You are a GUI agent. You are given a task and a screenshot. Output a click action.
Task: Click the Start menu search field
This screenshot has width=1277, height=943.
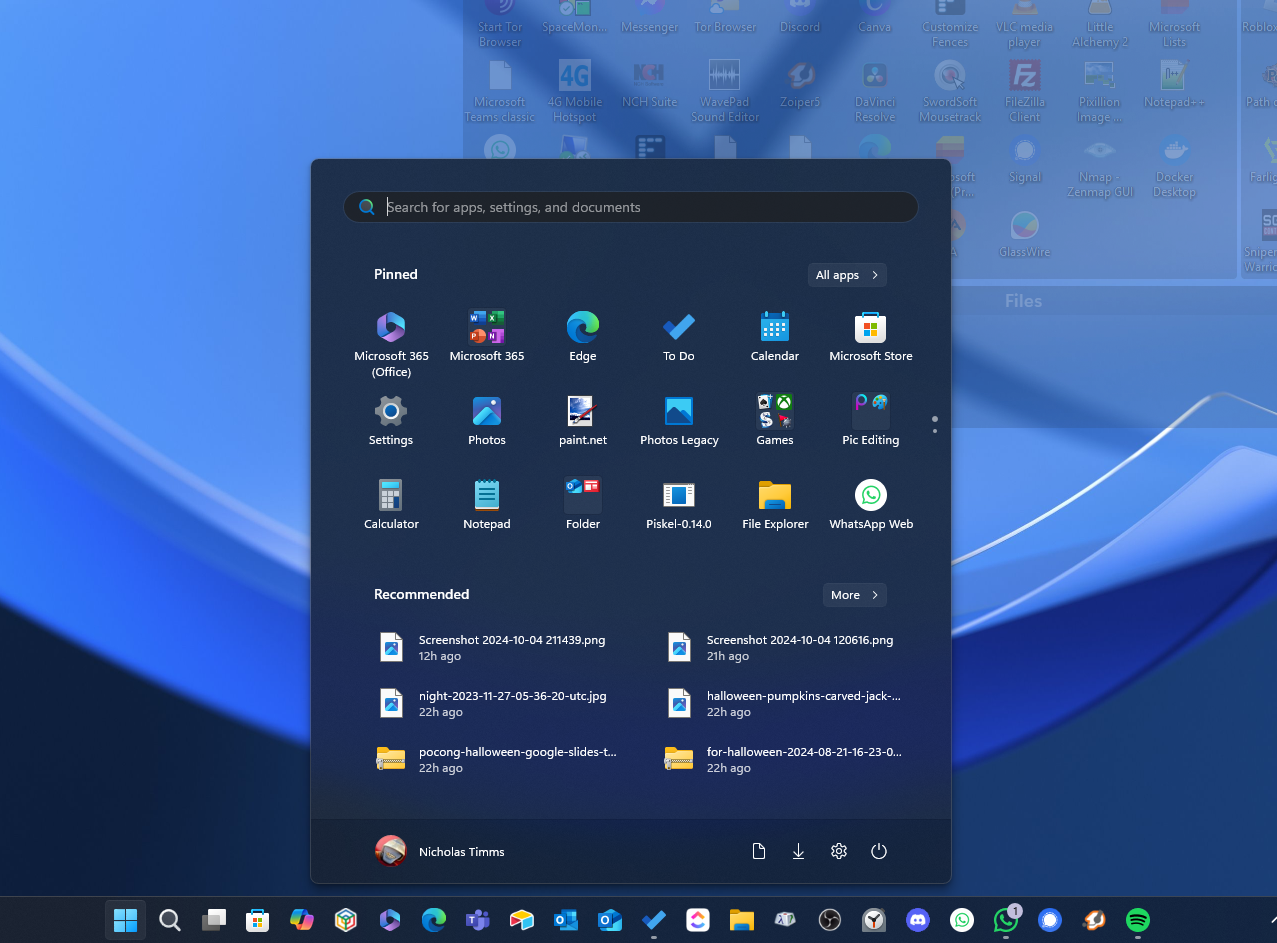(x=640, y=207)
